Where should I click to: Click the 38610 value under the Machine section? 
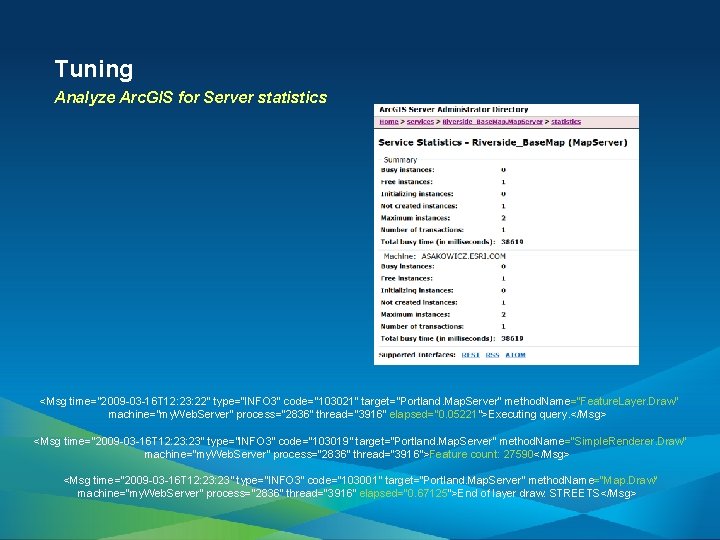(512, 338)
